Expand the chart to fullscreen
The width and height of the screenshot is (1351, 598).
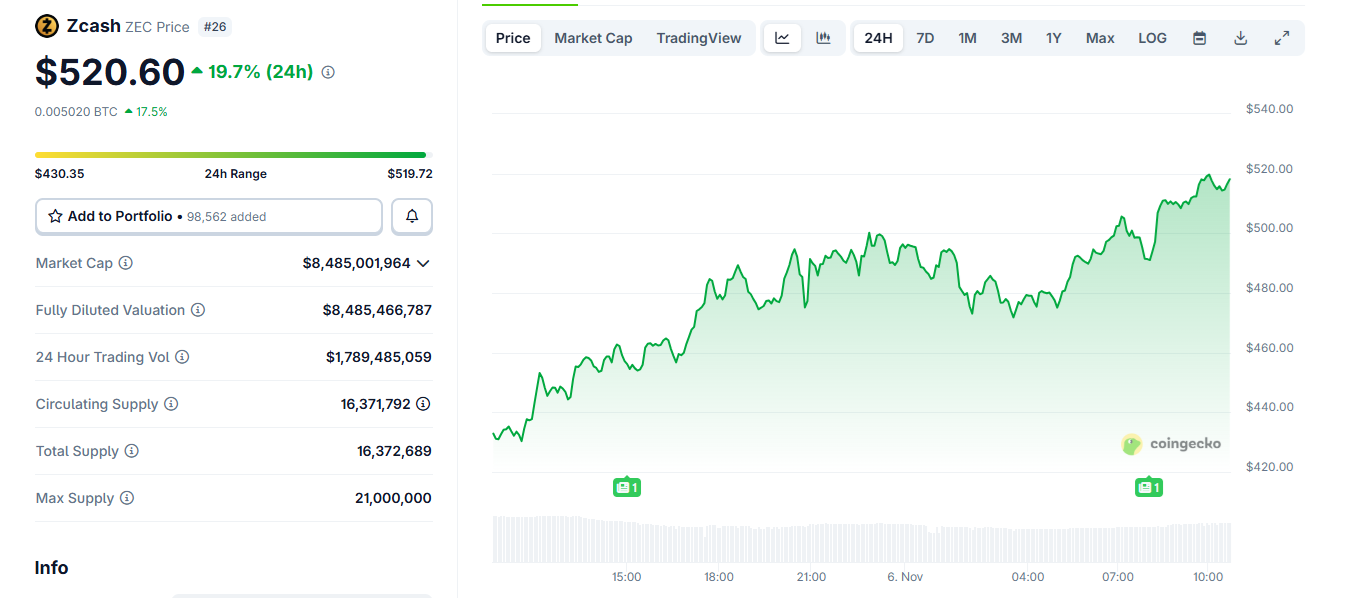pyautogui.click(x=1282, y=37)
